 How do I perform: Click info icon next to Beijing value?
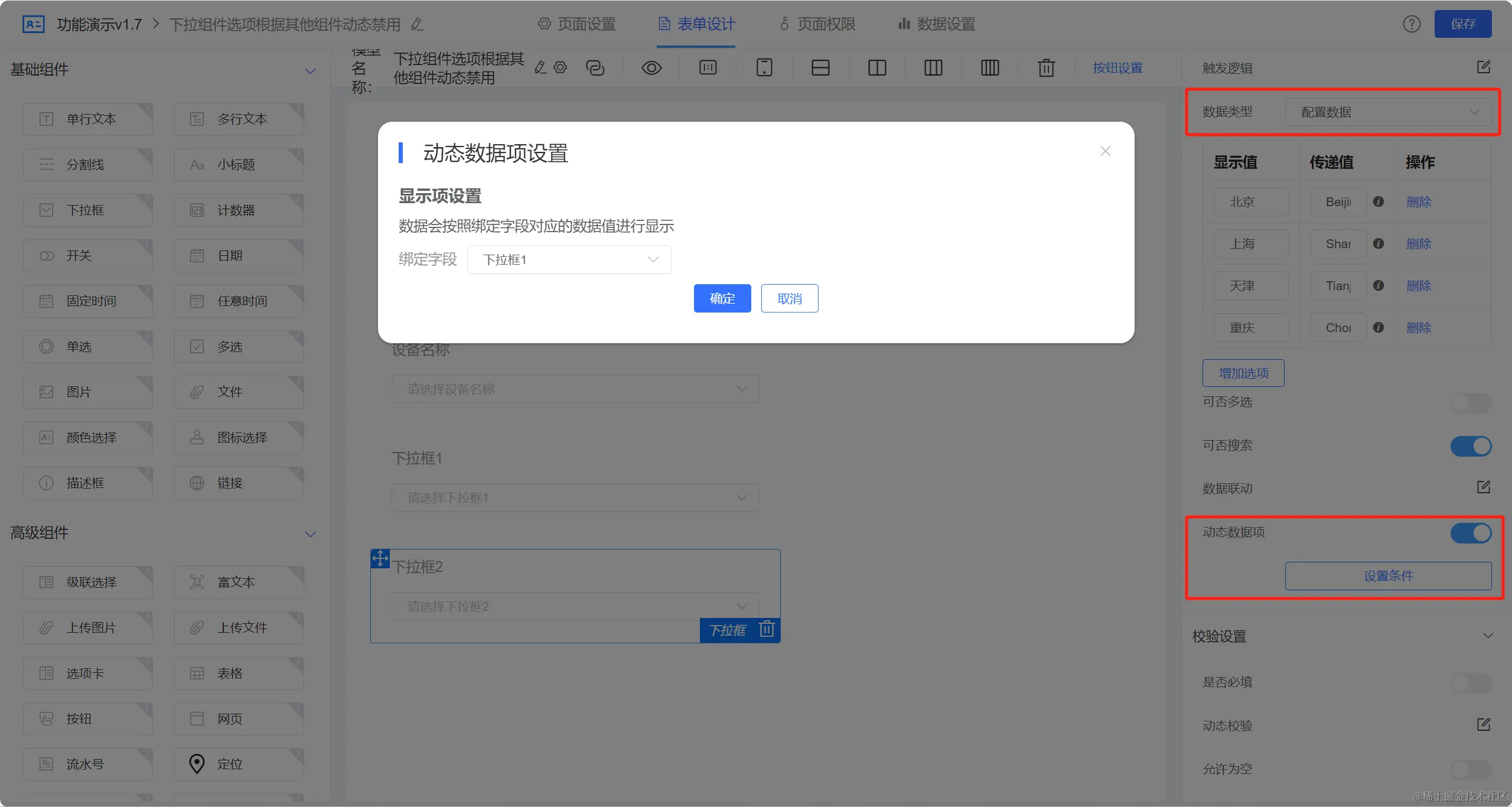(x=1379, y=201)
